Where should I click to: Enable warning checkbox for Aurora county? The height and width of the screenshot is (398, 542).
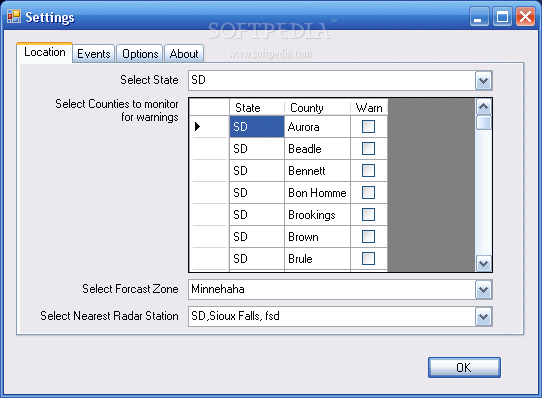pos(368,127)
